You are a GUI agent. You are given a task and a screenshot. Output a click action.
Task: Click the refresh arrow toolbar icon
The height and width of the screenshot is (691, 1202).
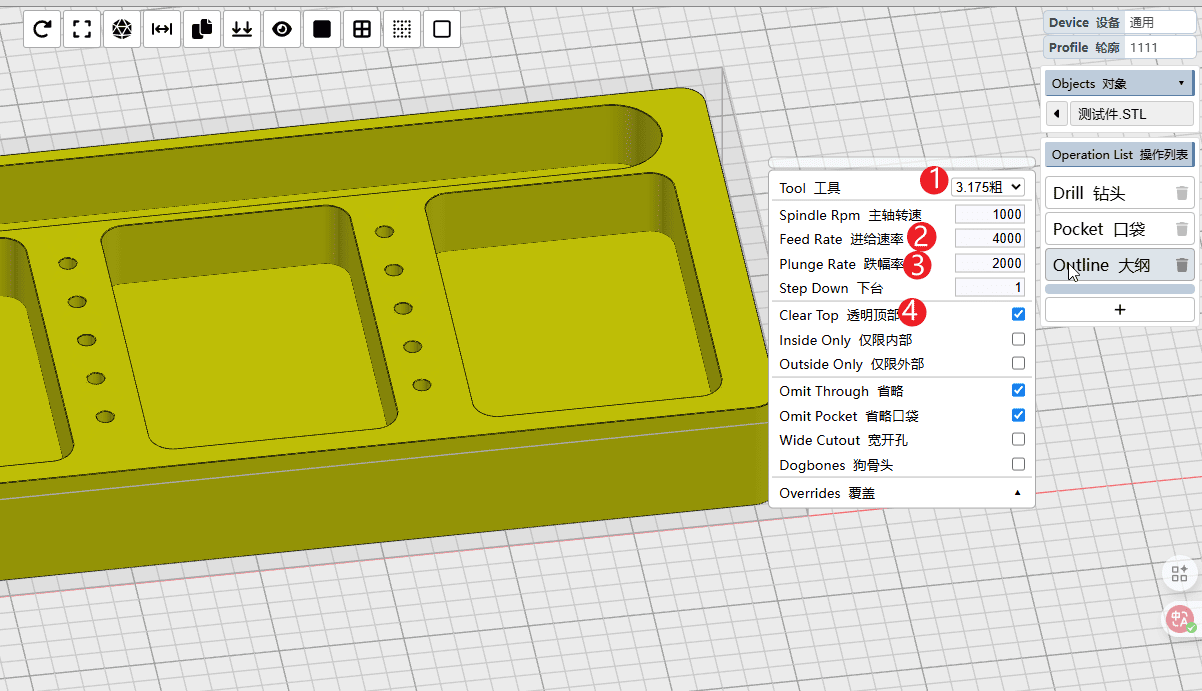pyautogui.click(x=42, y=30)
